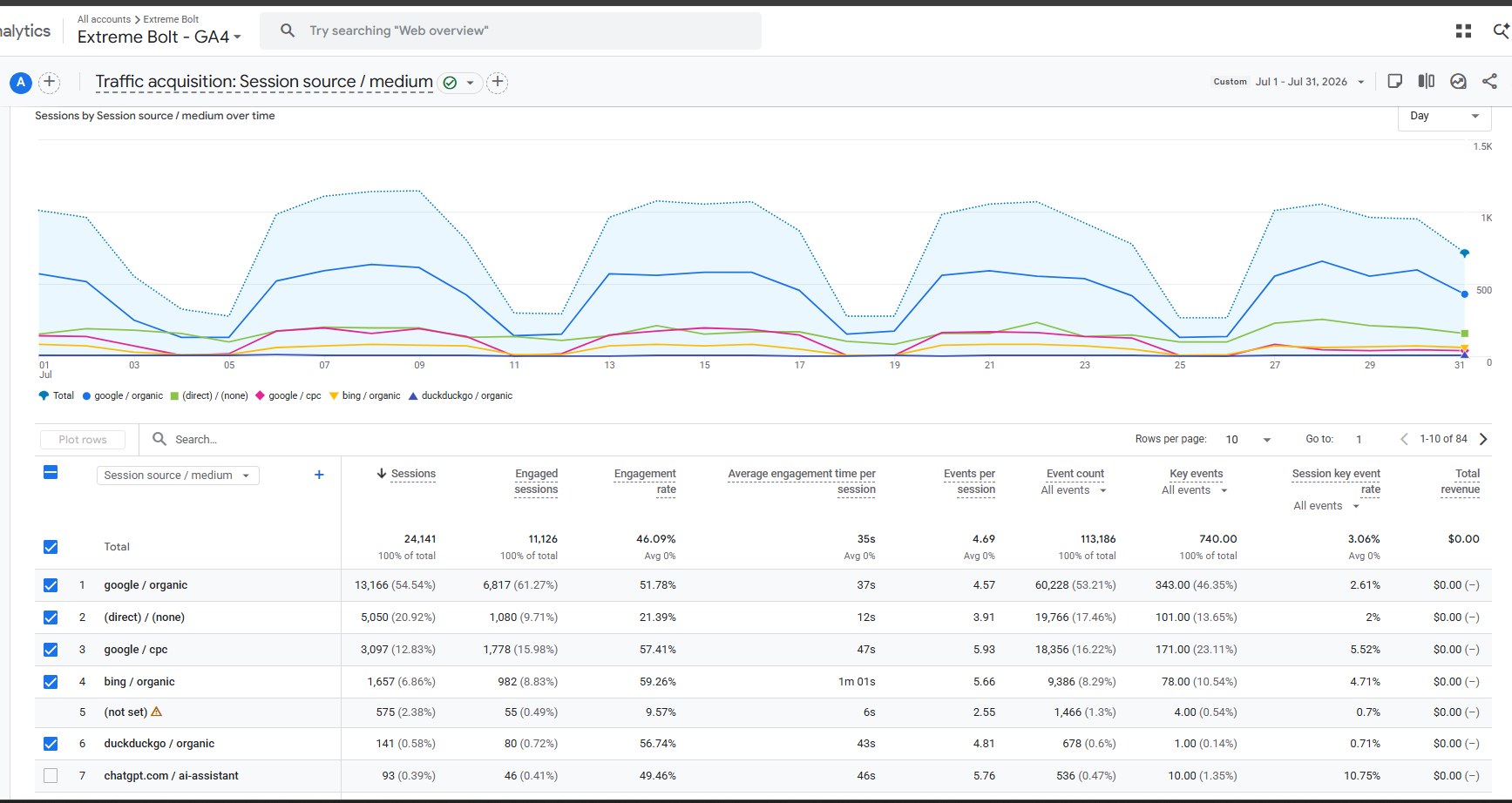Open the Session source / medium dimension dropdown
The height and width of the screenshot is (803, 1512).
click(178, 476)
